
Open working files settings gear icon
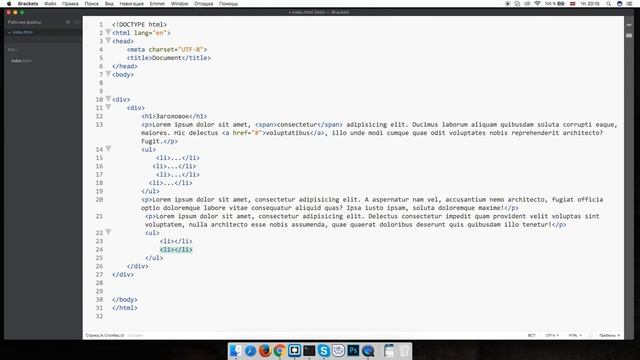click(68, 22)
